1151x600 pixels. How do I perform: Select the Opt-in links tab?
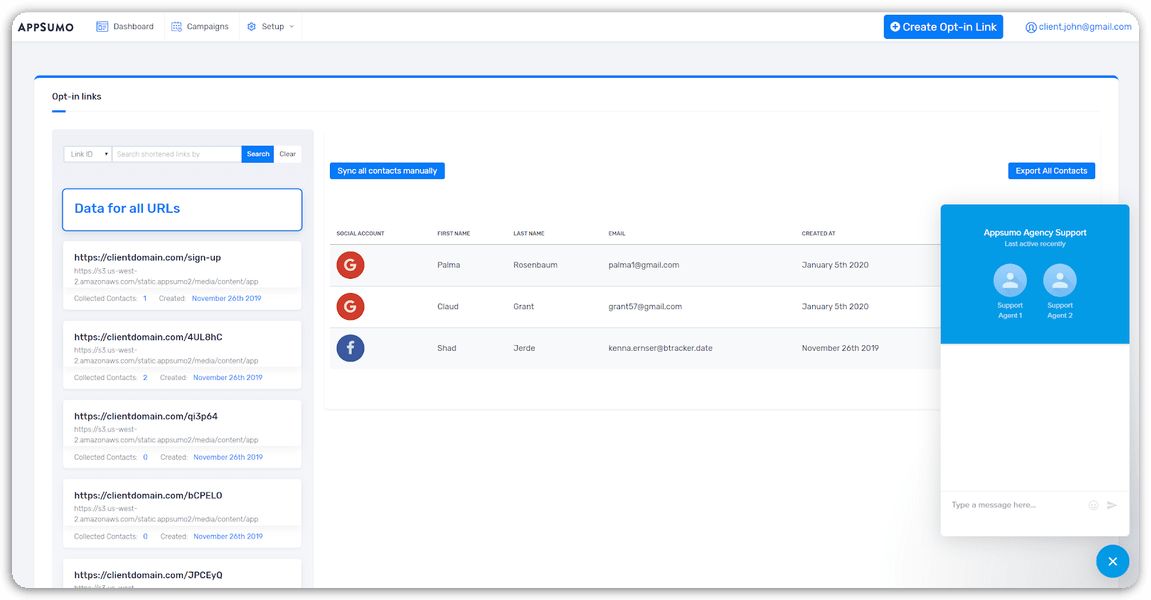coord(77,97)
